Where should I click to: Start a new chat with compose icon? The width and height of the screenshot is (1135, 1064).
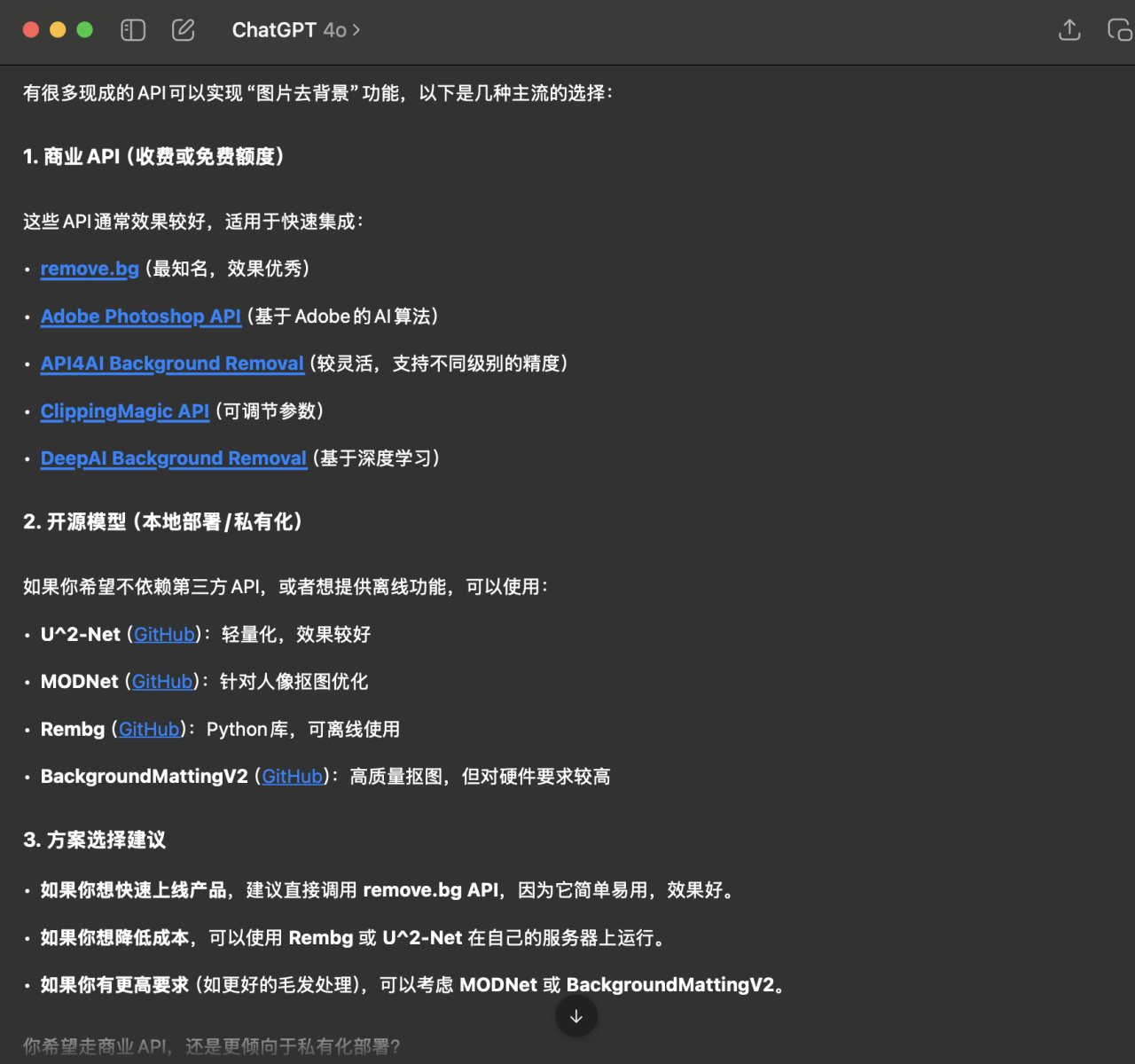184,30
